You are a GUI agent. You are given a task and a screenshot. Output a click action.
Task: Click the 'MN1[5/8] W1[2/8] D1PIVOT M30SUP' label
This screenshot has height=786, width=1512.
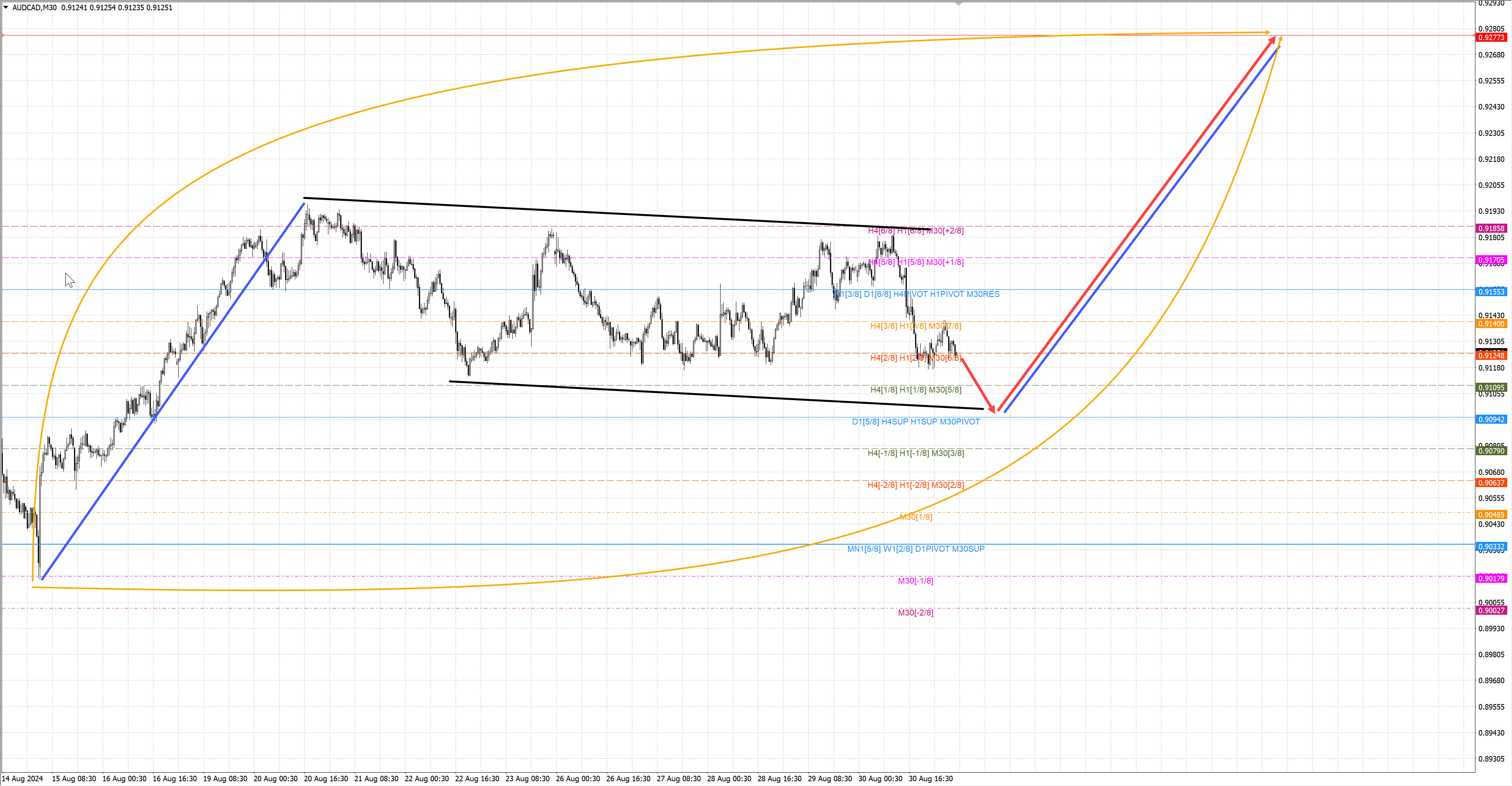click(x=915, y=549)
